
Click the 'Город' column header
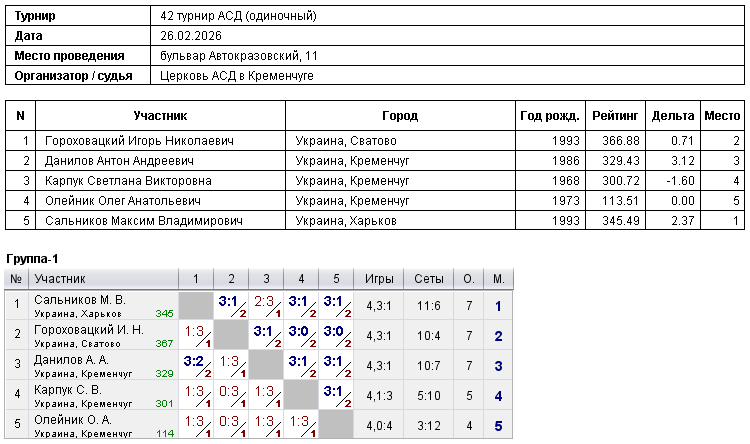point(400,116)
